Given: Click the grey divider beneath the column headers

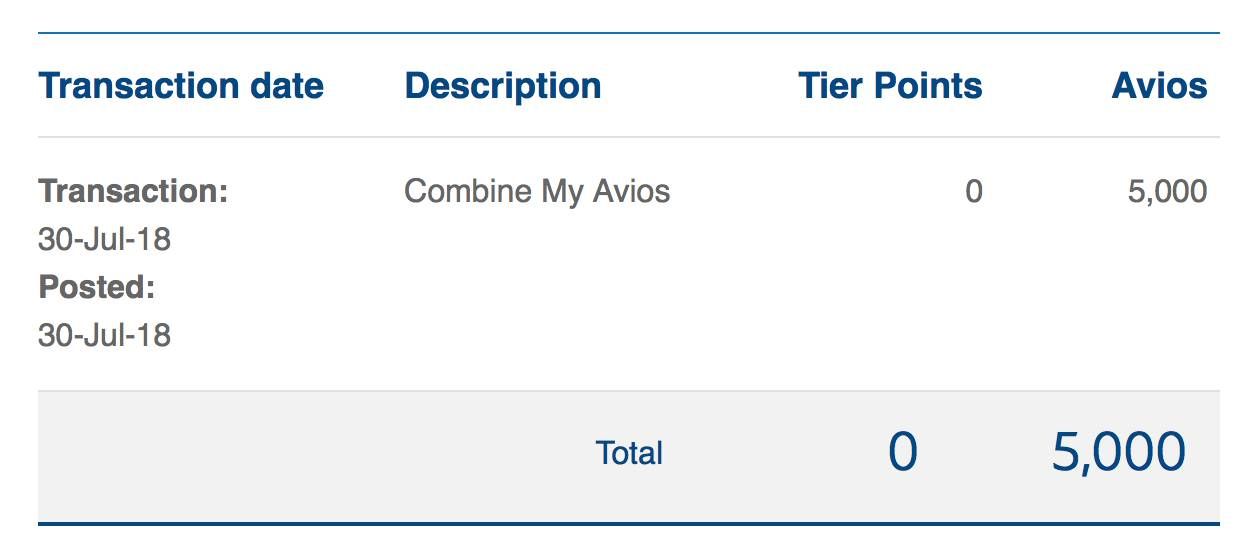Looking at the screenshot, I should [x=629, y=137].
